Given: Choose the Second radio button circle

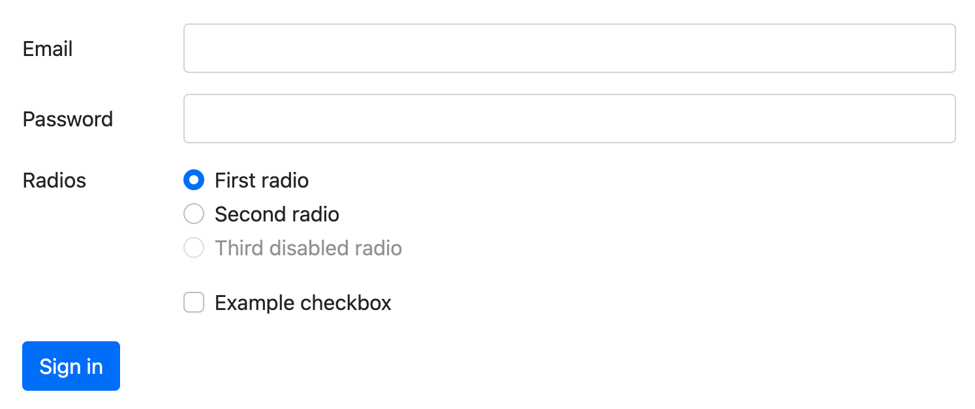Looking at the screenshot, I should (194, 214).
